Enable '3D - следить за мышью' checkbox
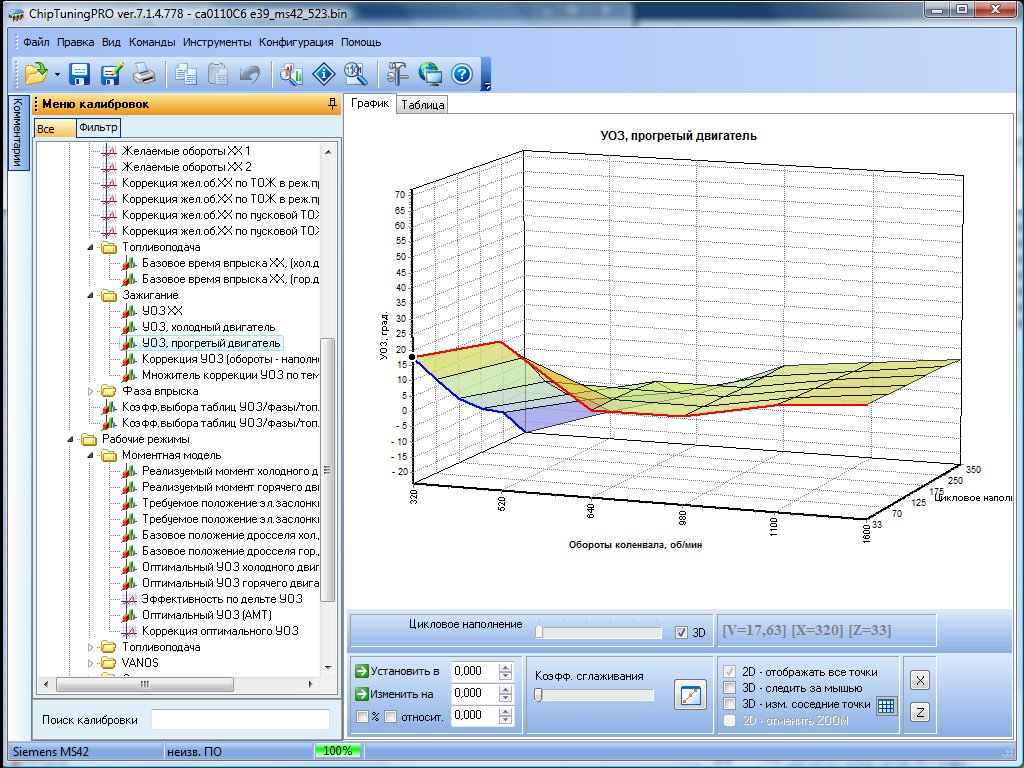The width and height of the screenshot is (1024, 768). [729, 688]
